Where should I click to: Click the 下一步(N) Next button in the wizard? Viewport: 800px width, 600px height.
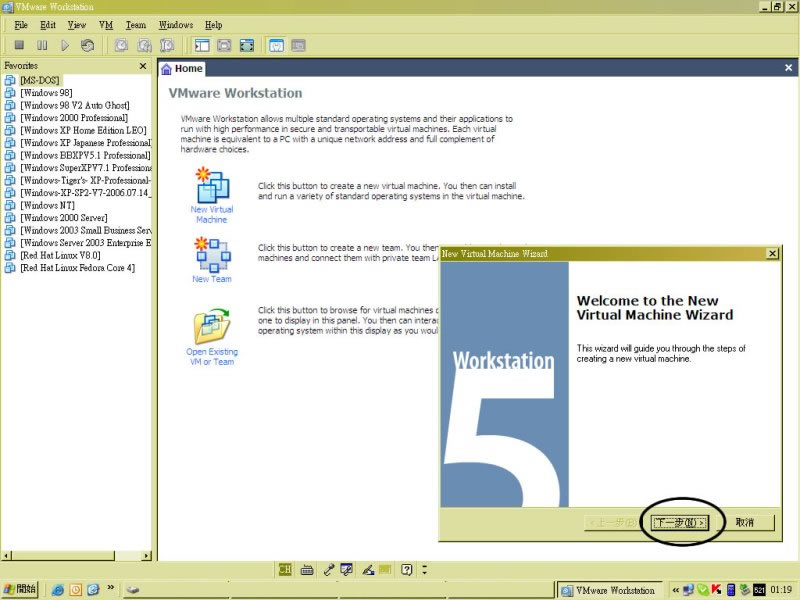coord(680,522)
